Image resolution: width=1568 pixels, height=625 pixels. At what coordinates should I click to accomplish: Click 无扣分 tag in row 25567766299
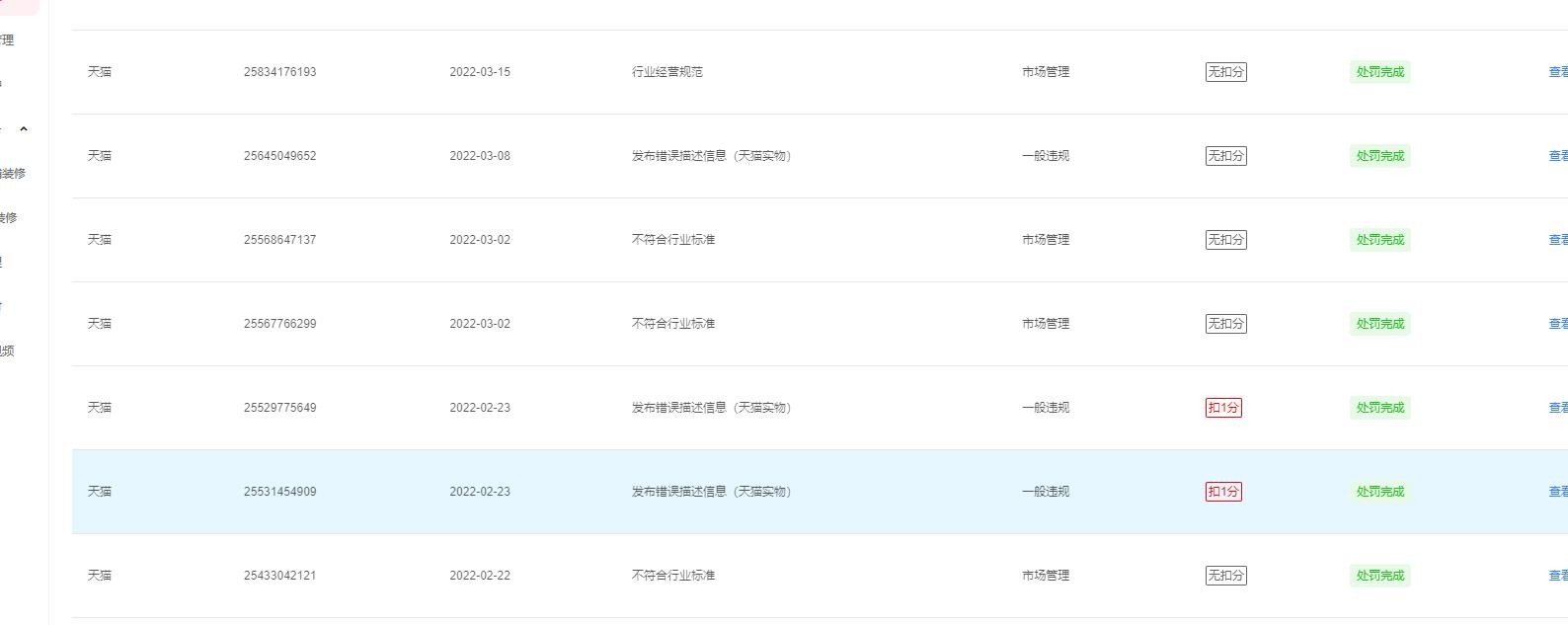pyautogui.click(x=1225, y=324)
